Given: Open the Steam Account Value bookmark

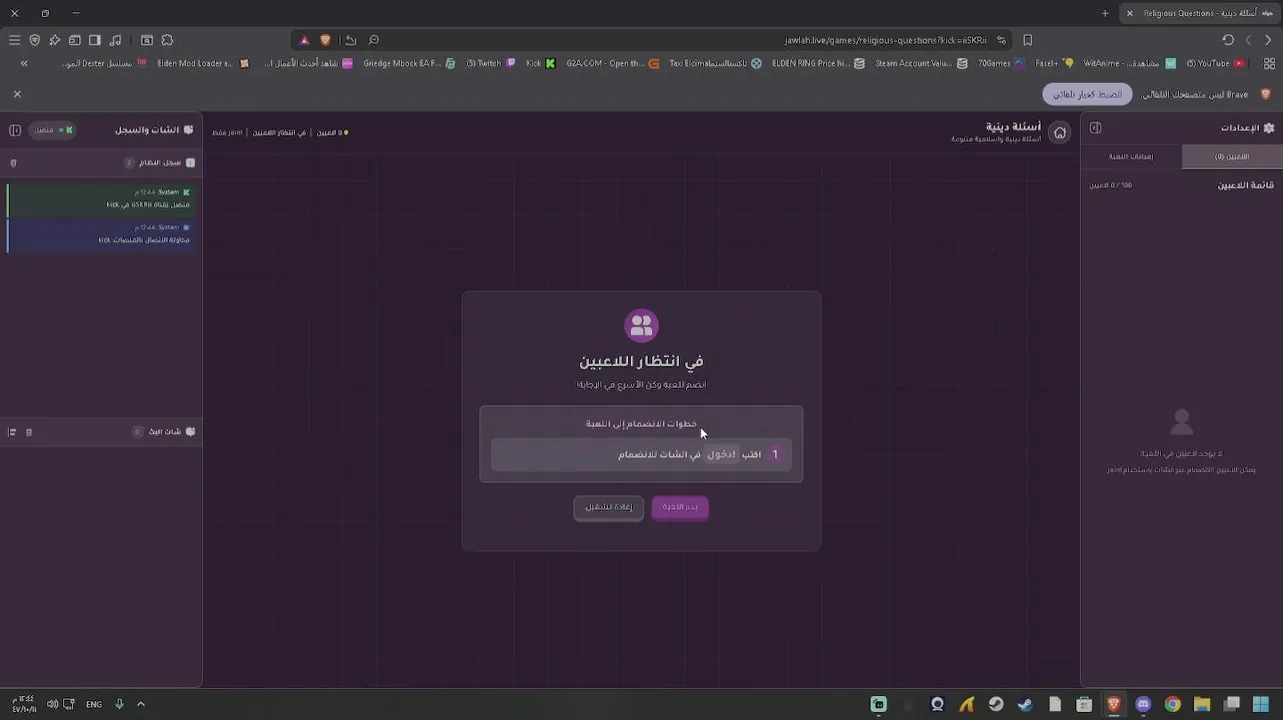Looking at the screenshot, I should tap(921, 63).
